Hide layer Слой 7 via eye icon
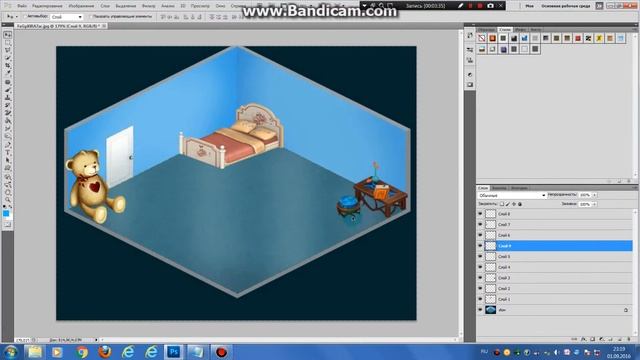The height and width of the screenshot is (360, 640). point(480,224)
